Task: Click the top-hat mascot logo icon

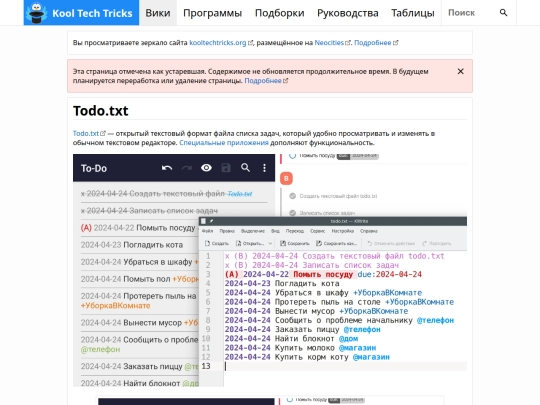Action: [x=37, y=13]
